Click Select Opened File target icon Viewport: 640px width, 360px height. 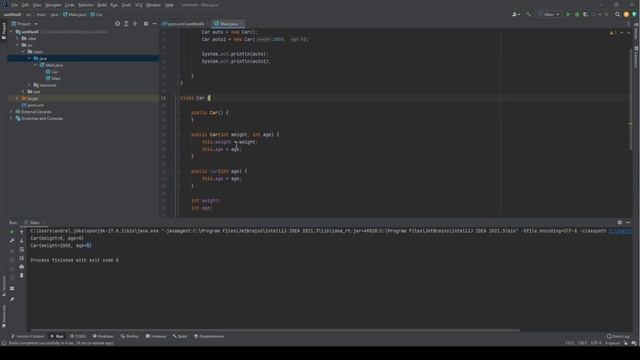[118, 24]
